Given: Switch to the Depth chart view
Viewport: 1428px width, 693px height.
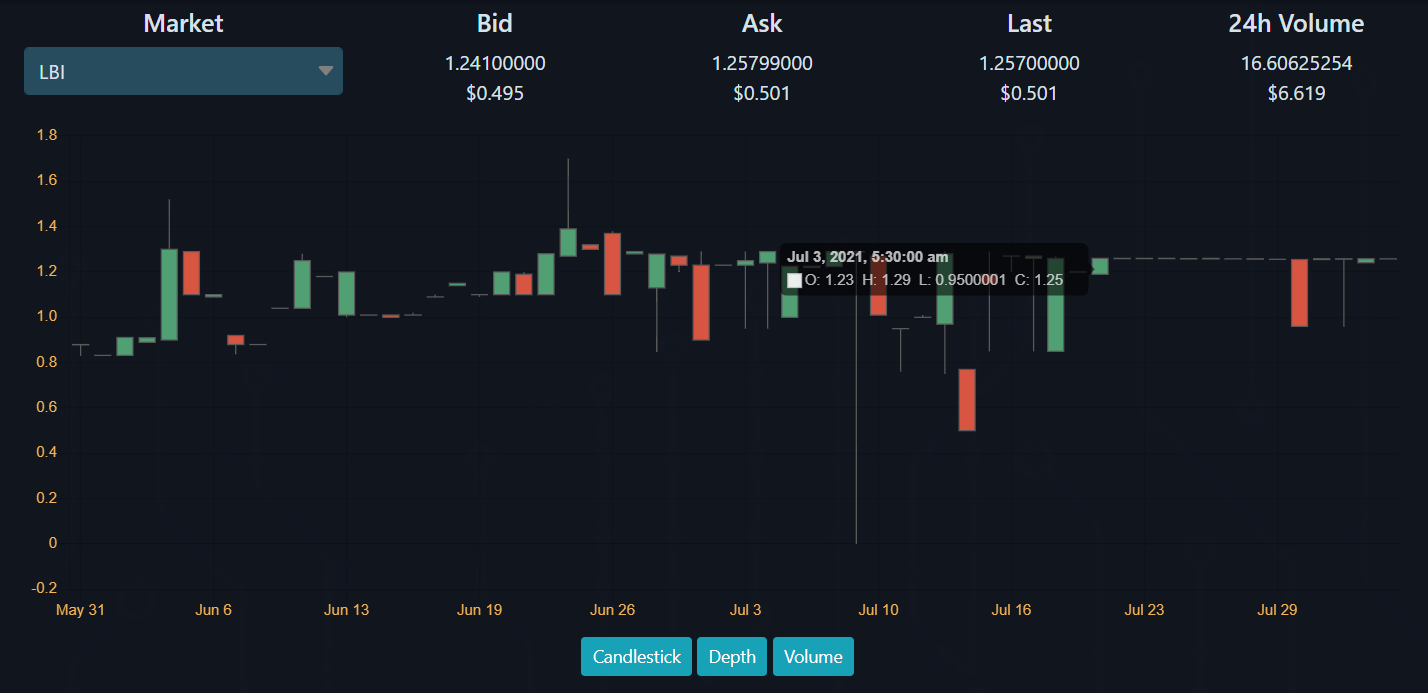Looking at the screenshot, I should click(732, 657).
